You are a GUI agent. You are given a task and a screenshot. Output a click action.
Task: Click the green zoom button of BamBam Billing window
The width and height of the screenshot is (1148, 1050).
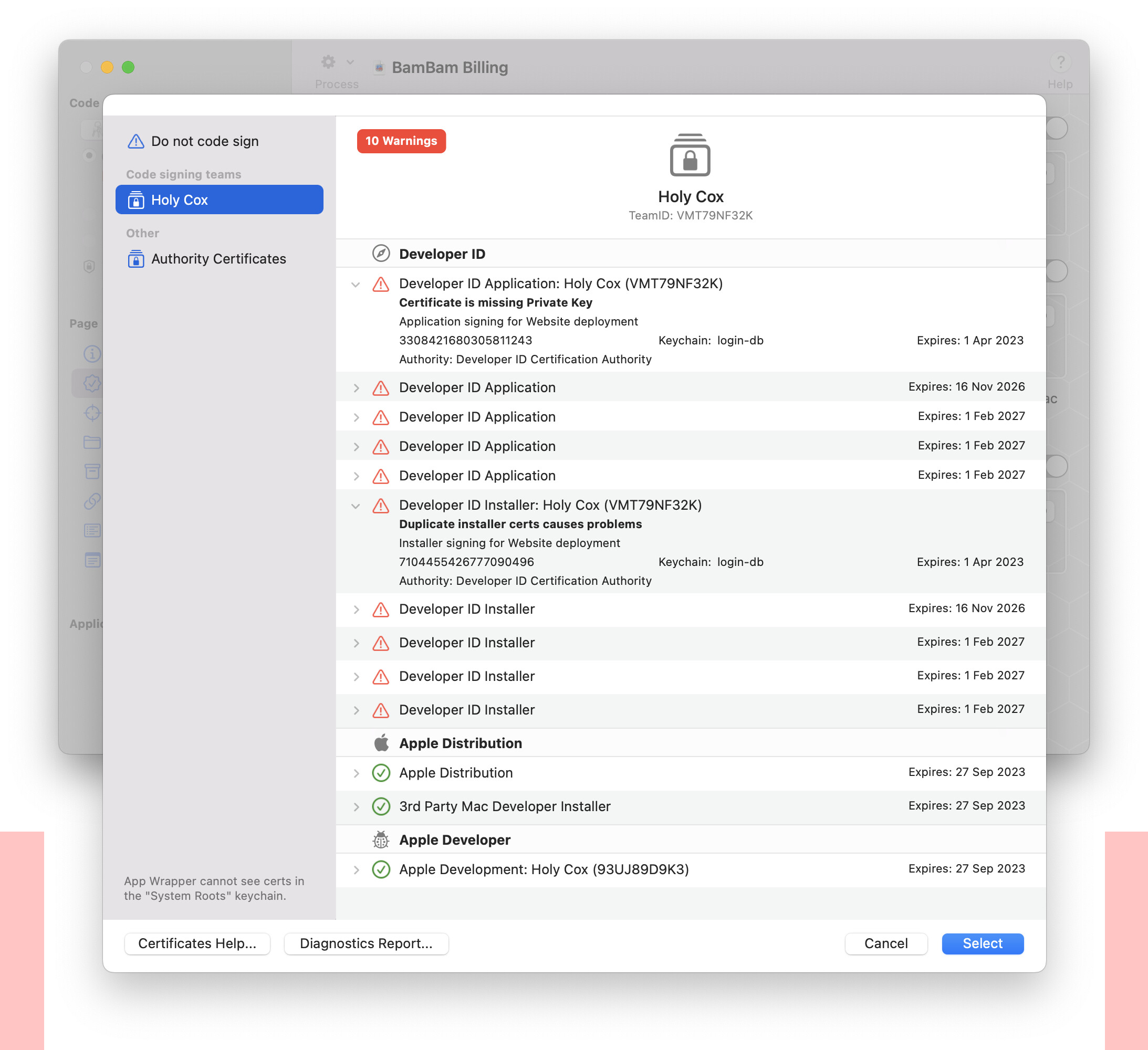coord(128,67)
